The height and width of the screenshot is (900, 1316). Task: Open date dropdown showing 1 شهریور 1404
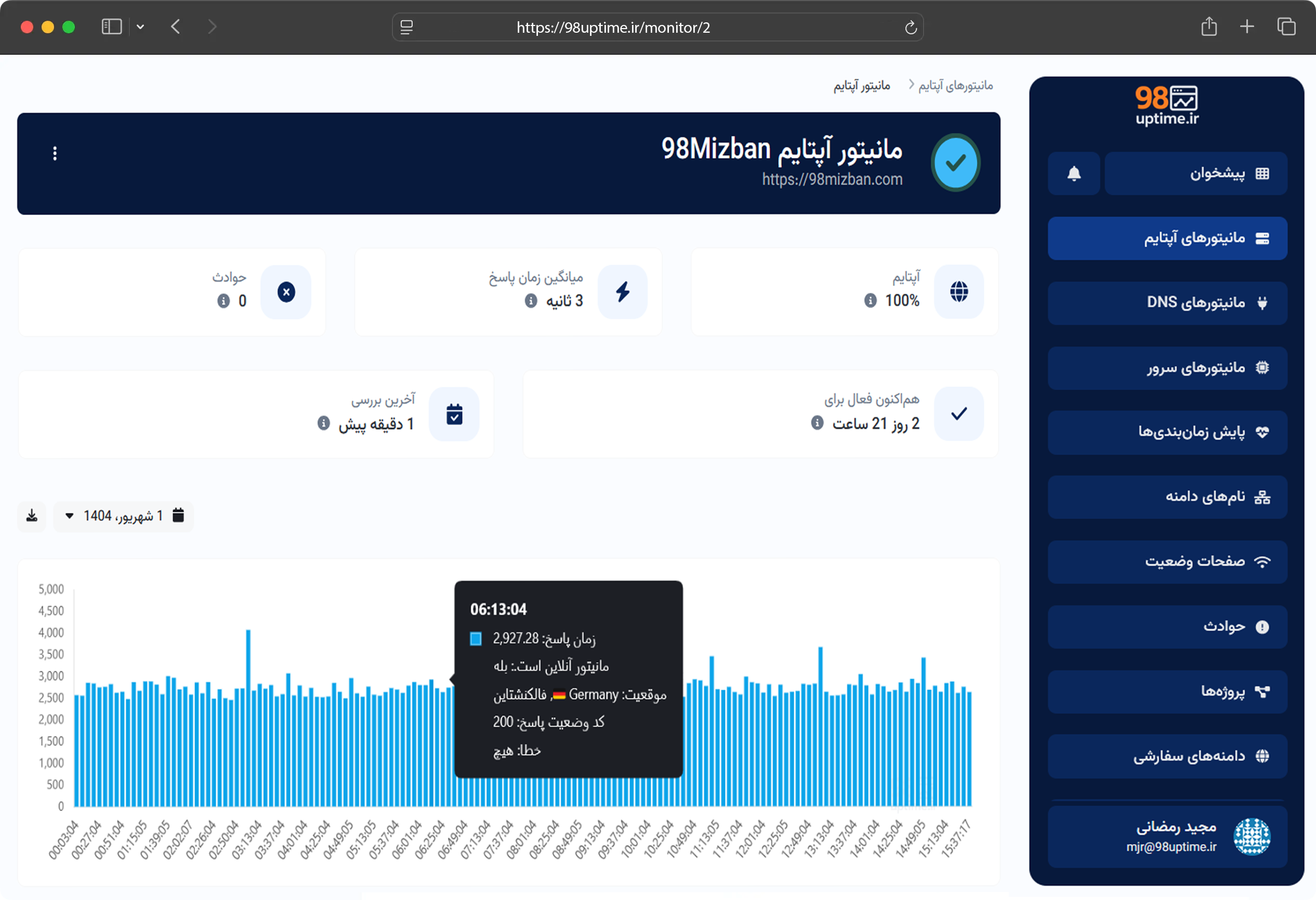pos(124,515)
